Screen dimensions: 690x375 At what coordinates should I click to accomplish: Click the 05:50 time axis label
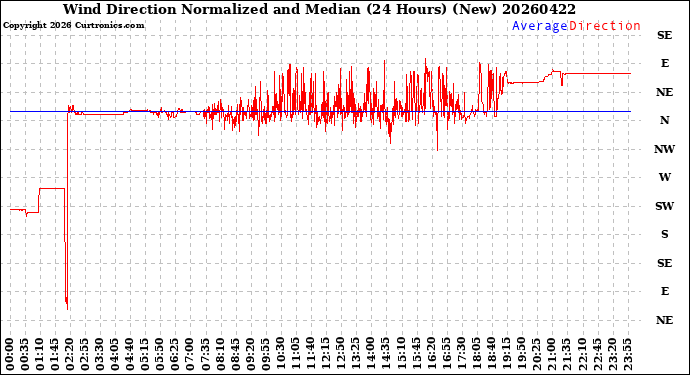pyautogui.click(x=161, y=354)
